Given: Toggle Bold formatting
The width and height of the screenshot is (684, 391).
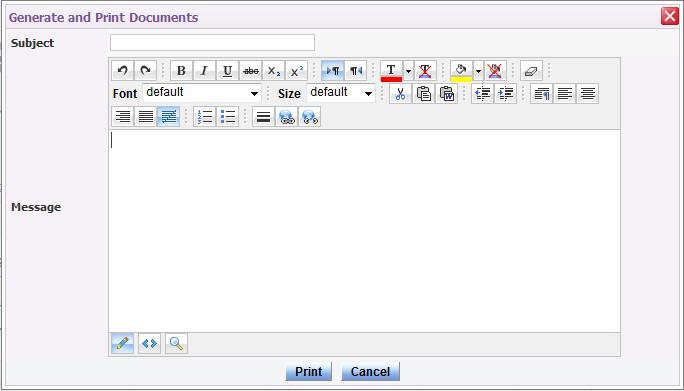Looking at the screenshot, I should point(181,71).
